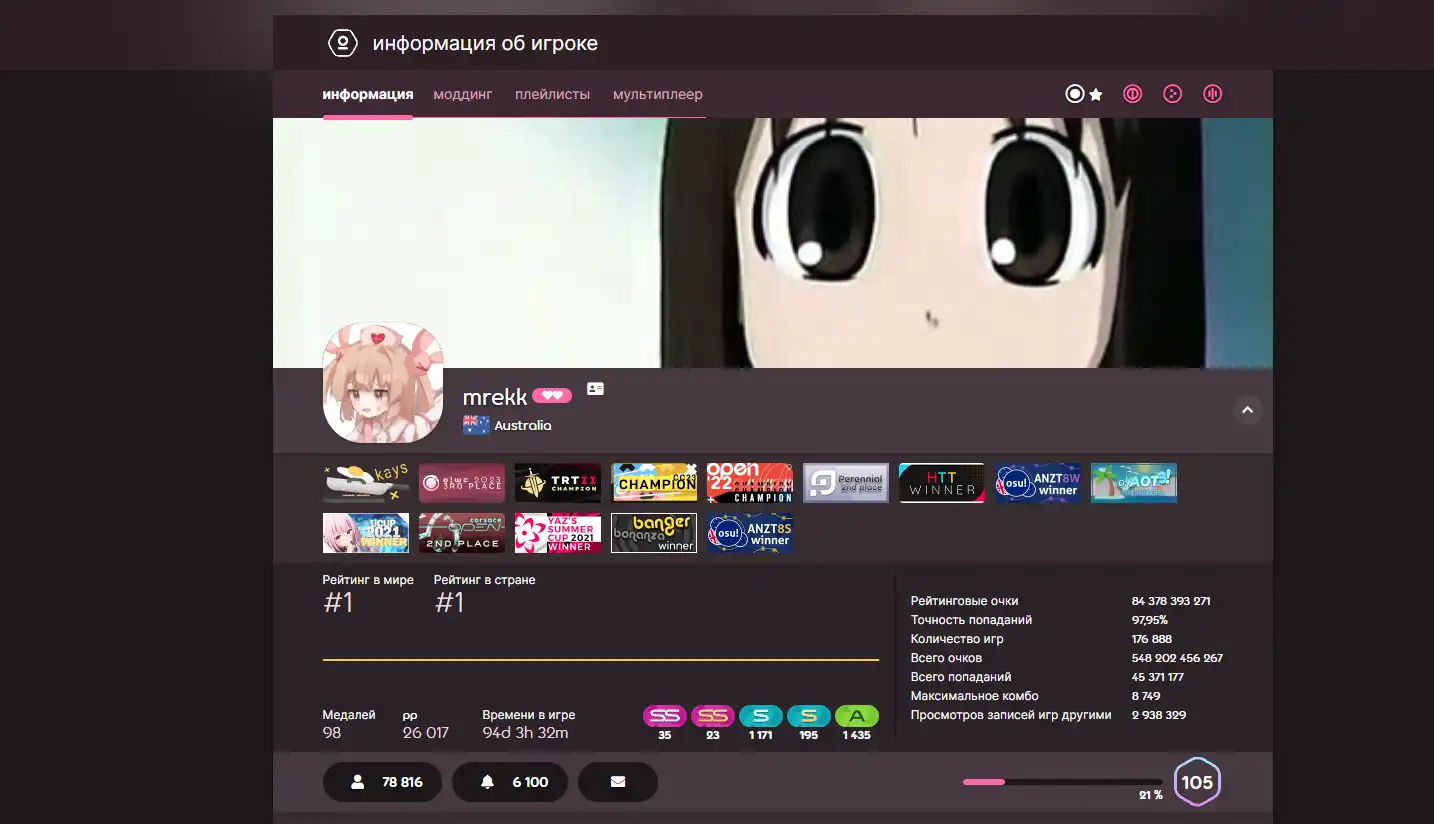Click the maximum combo value 8 749
This screenshot has height=824, width=1434.
pos(1146,696)
